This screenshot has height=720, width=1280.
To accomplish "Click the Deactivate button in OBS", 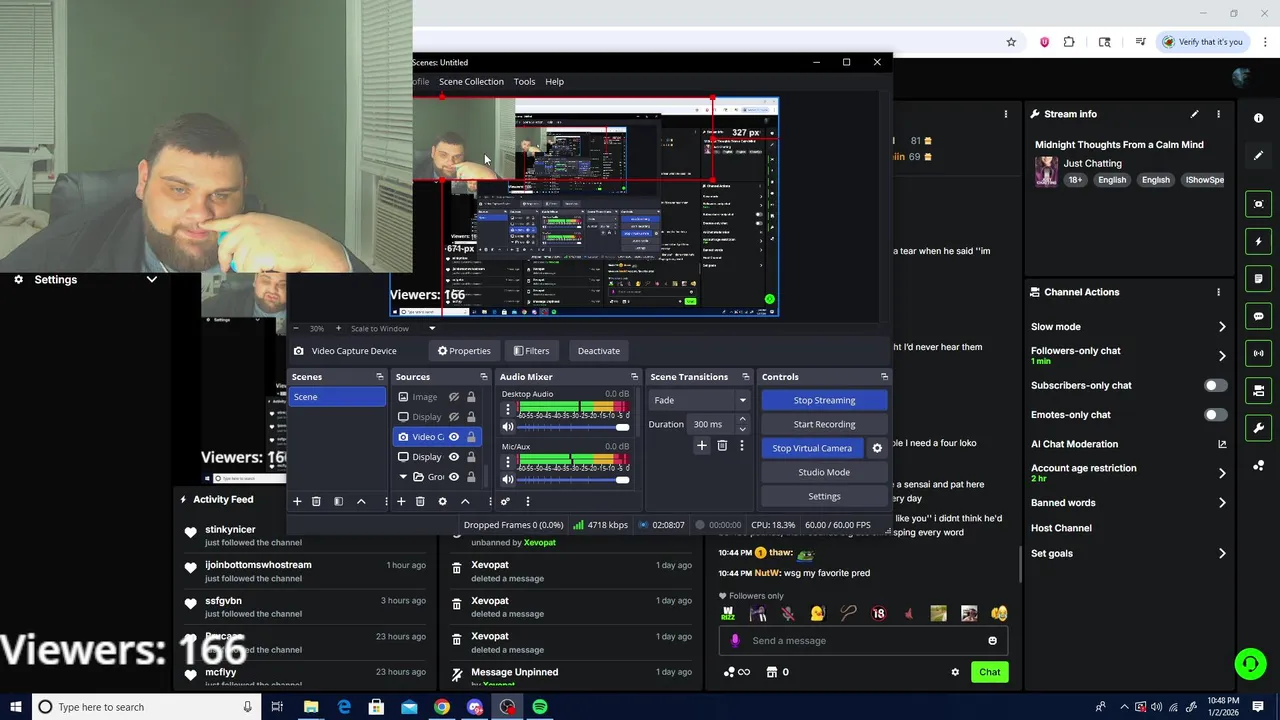I will [x=598, y=351].
